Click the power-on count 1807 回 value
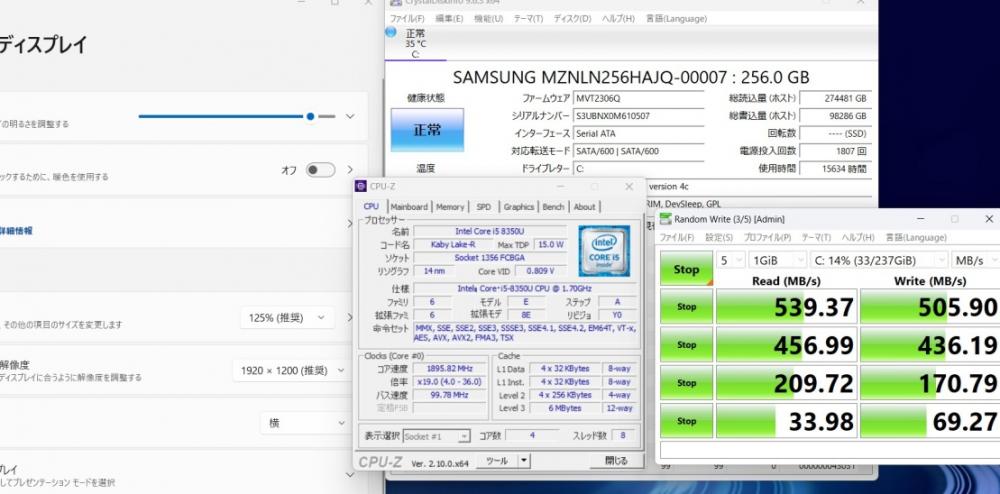Image resolution: width=1000 pixels, height=494 pixels. tap(835, 151)
